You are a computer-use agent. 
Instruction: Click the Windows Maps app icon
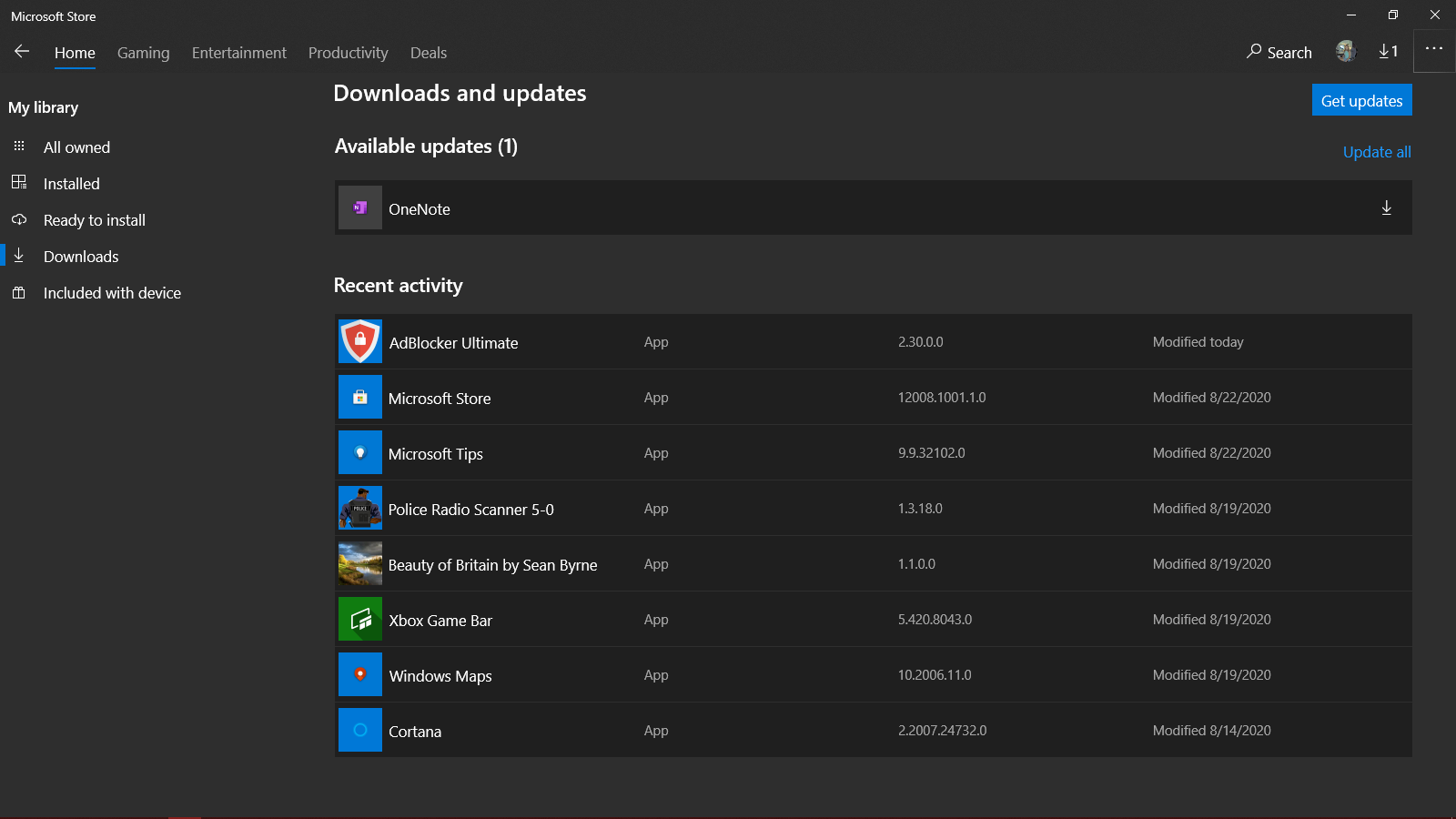pyautogui.click(x=360, y=675)
